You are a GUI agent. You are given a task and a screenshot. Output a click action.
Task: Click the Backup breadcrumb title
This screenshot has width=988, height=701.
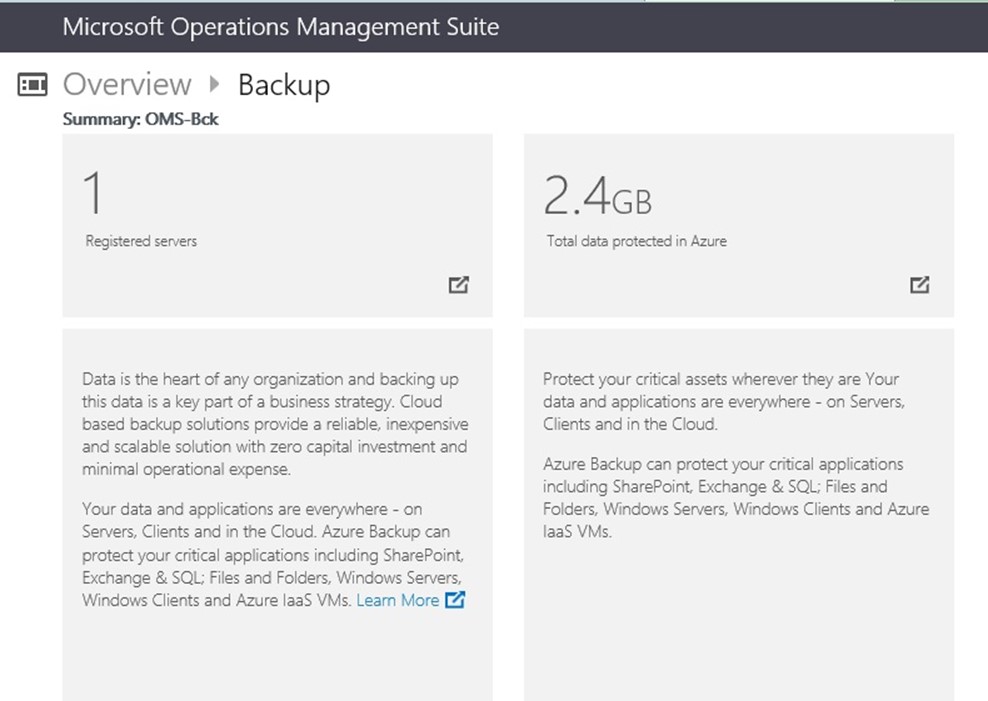(284, 86)
